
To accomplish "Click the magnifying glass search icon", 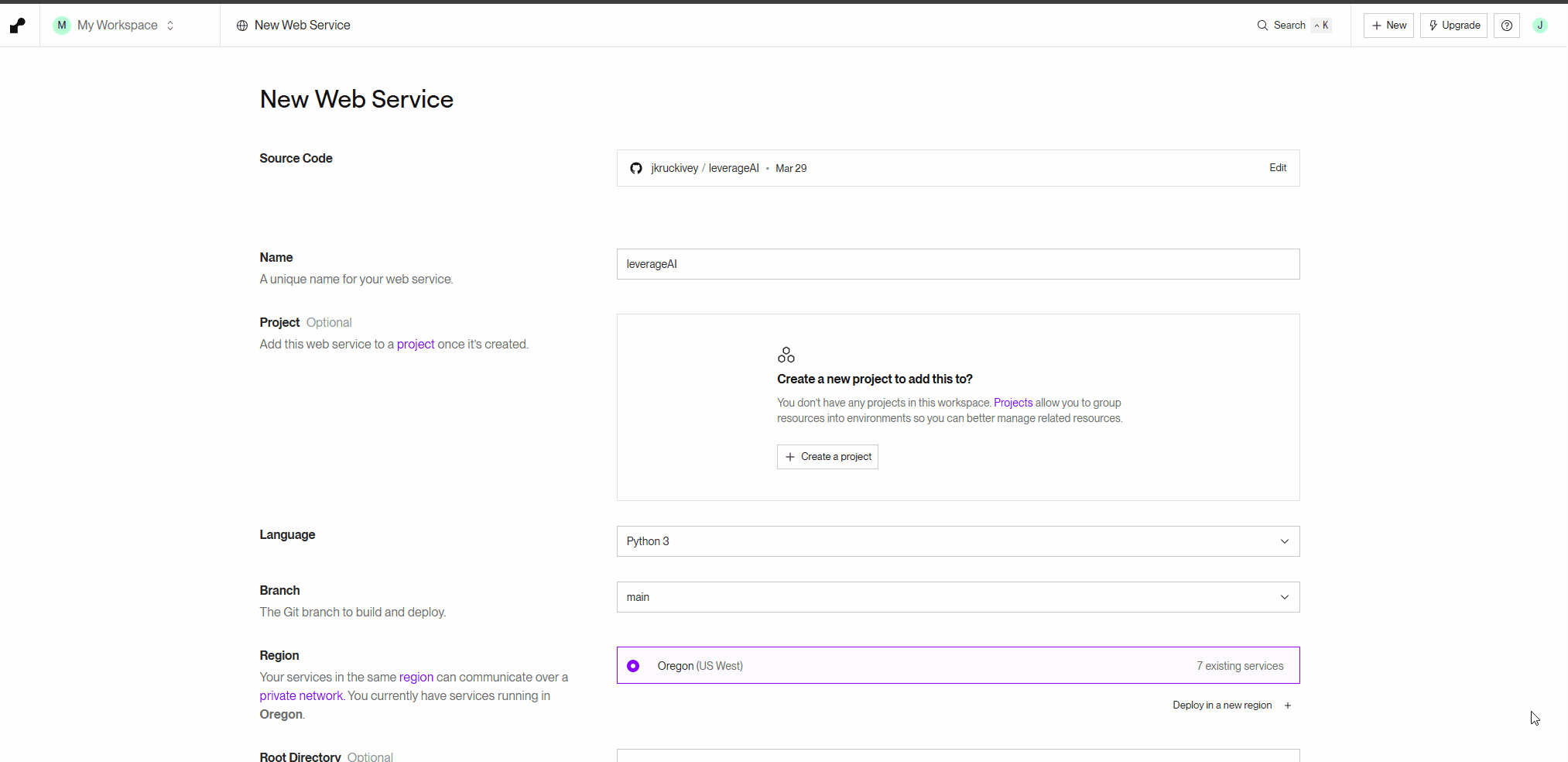I will pyautogui.click(x=1262, y=26).
